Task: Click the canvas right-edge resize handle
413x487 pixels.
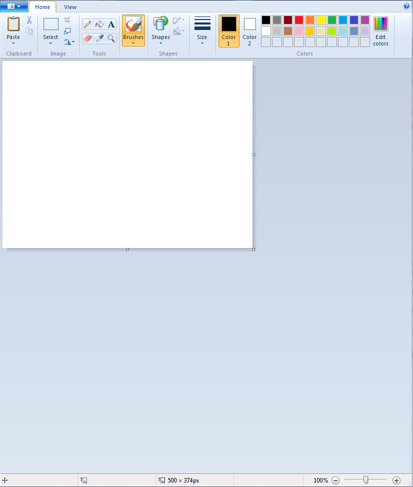Action: click(x=254, y=155)
